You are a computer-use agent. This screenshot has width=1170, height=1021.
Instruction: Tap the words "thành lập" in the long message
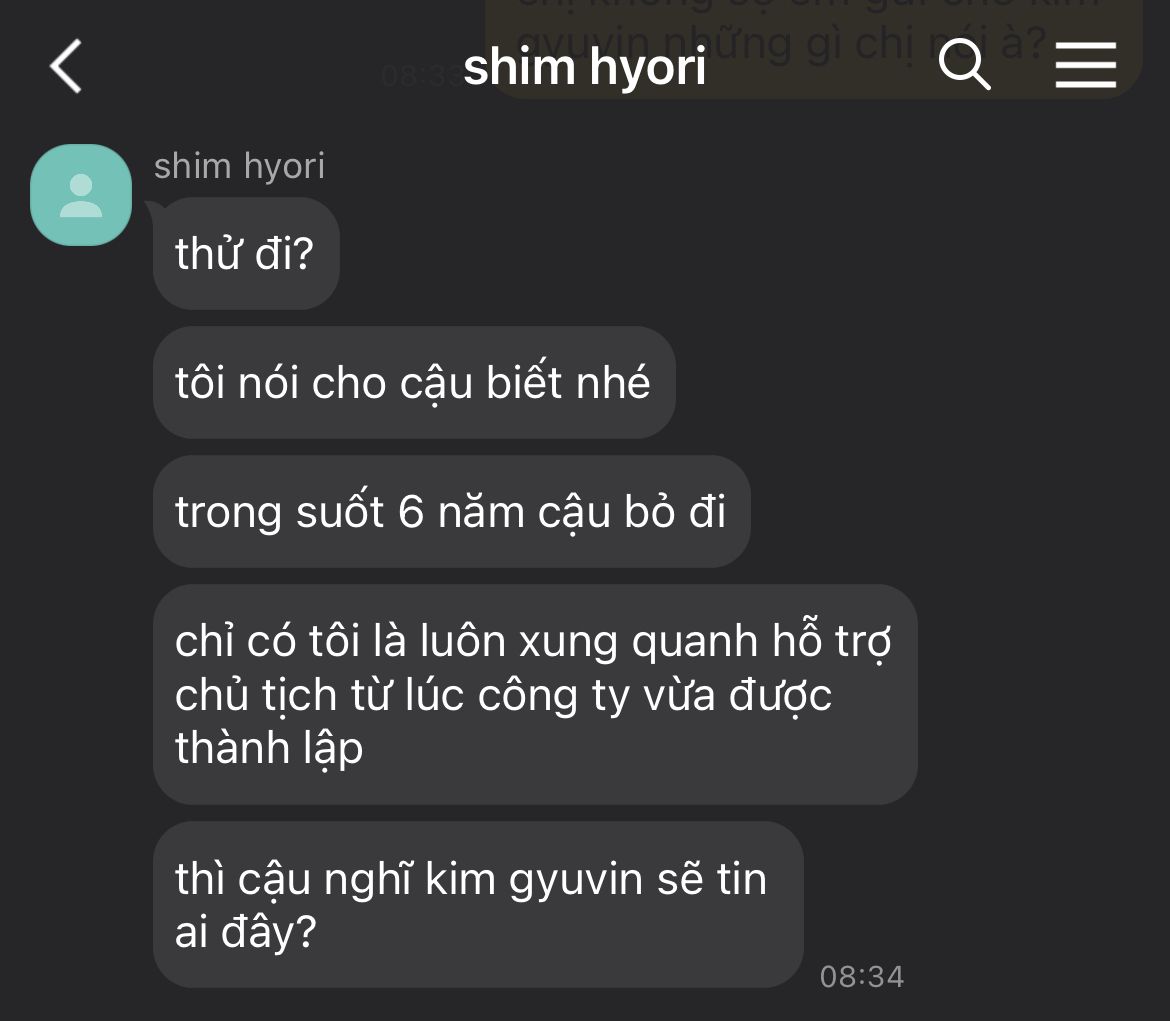click(269, 749)
